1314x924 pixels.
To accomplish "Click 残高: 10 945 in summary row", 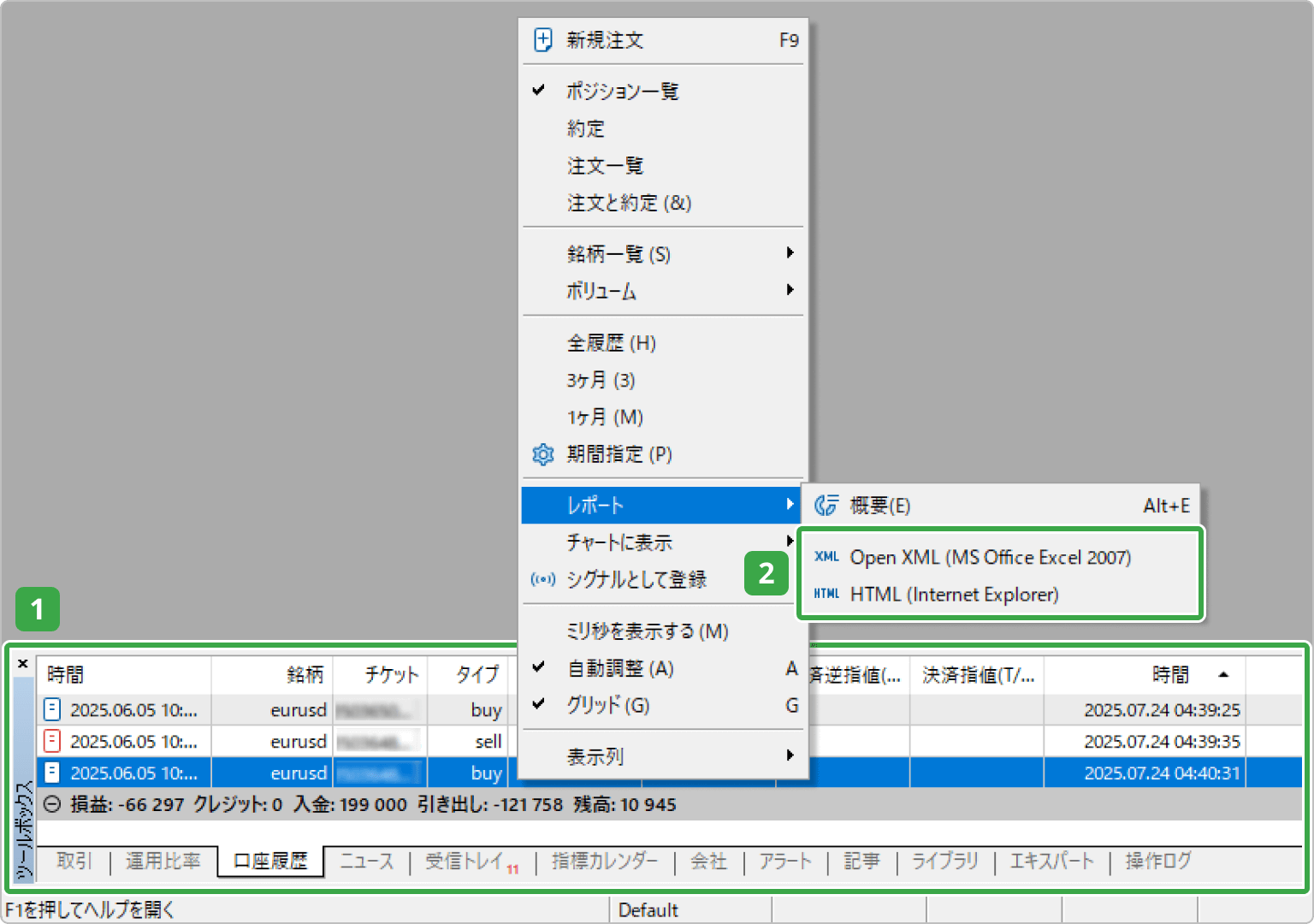I will click(x=624, y=805).
